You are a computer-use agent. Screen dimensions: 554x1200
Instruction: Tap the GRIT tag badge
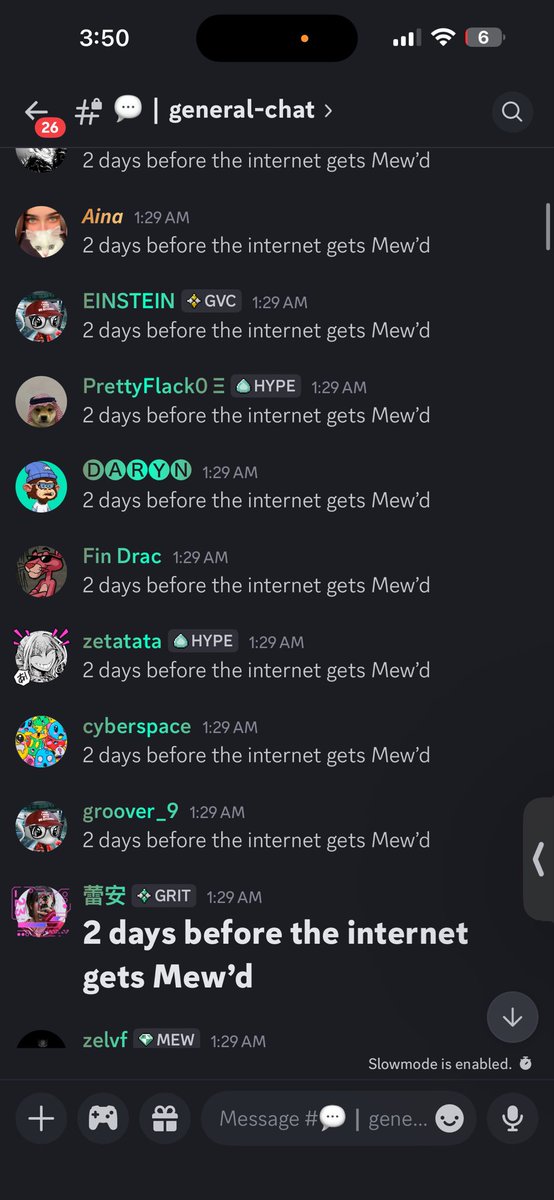[x=164, y=896]
